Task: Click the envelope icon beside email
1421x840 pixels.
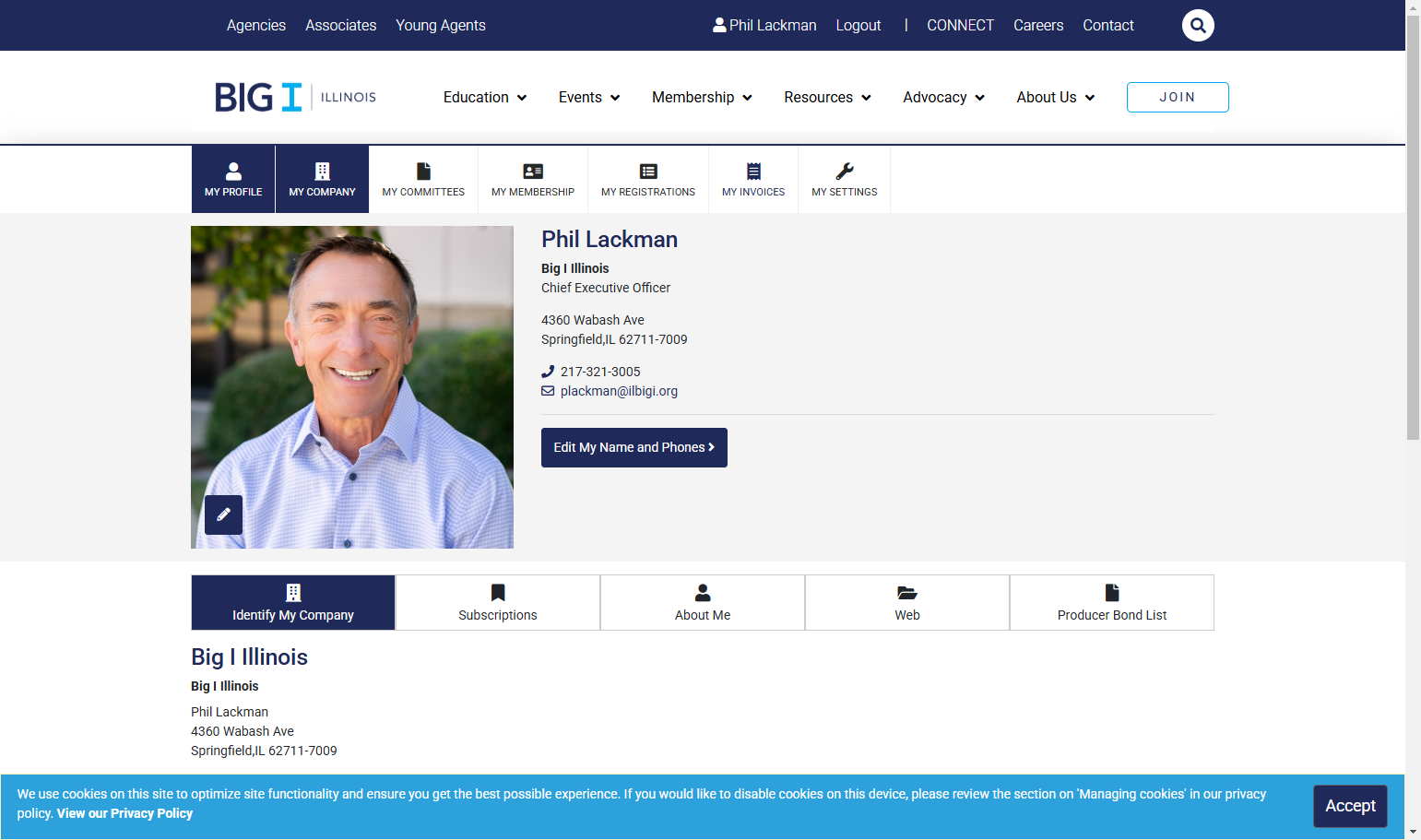Action: [548, 391]
